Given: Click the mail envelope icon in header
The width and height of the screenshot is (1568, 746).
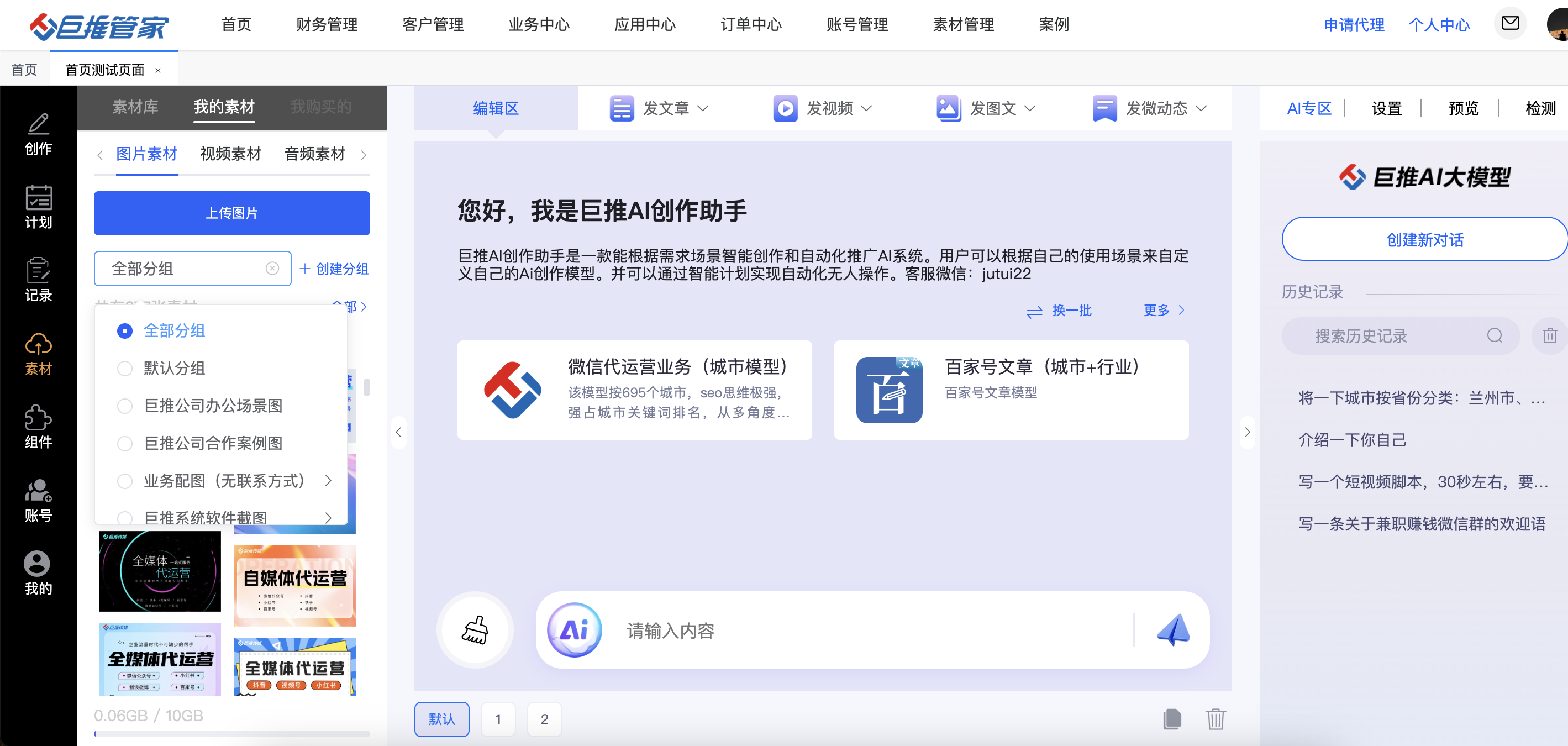Looking at the screenshot, I should [x=1510, y=23].
